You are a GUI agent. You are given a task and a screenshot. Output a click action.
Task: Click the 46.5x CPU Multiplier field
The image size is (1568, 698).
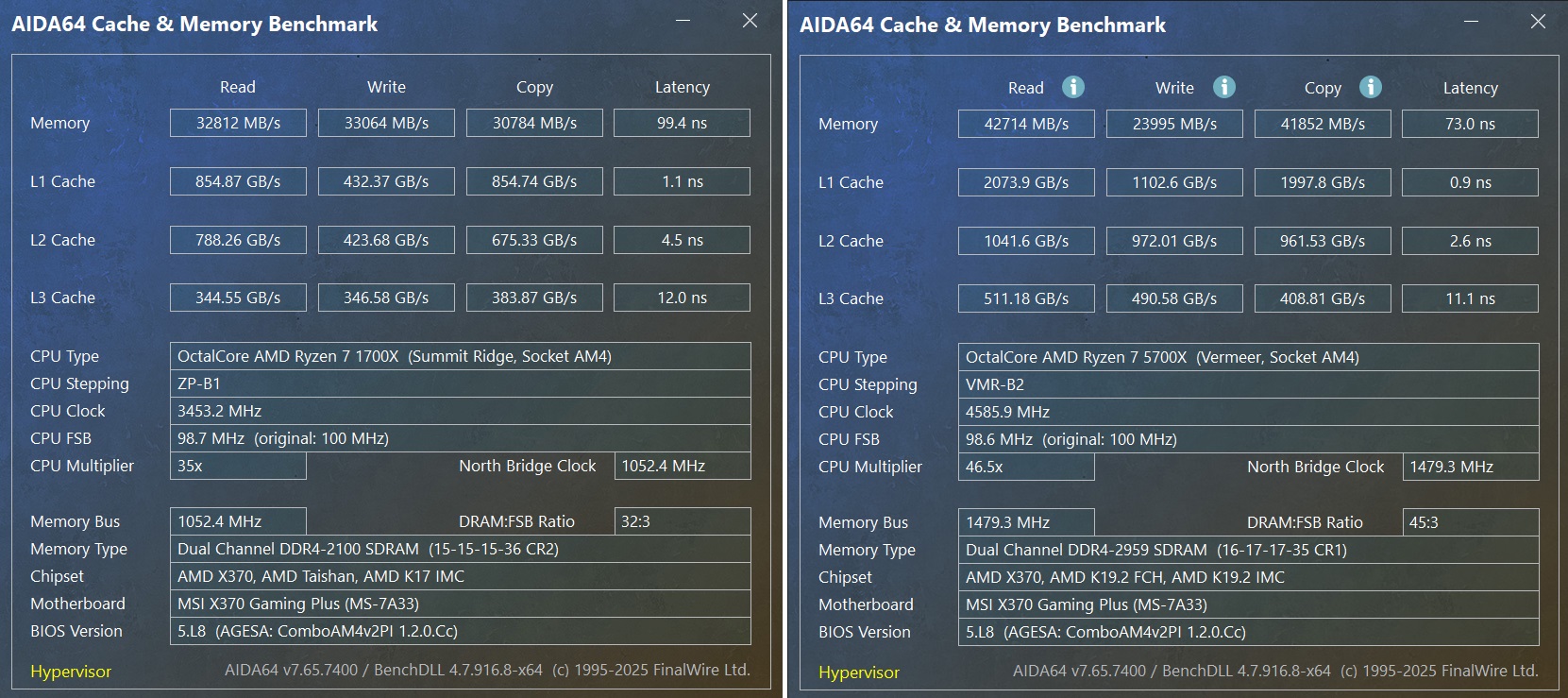point(1026,467)
